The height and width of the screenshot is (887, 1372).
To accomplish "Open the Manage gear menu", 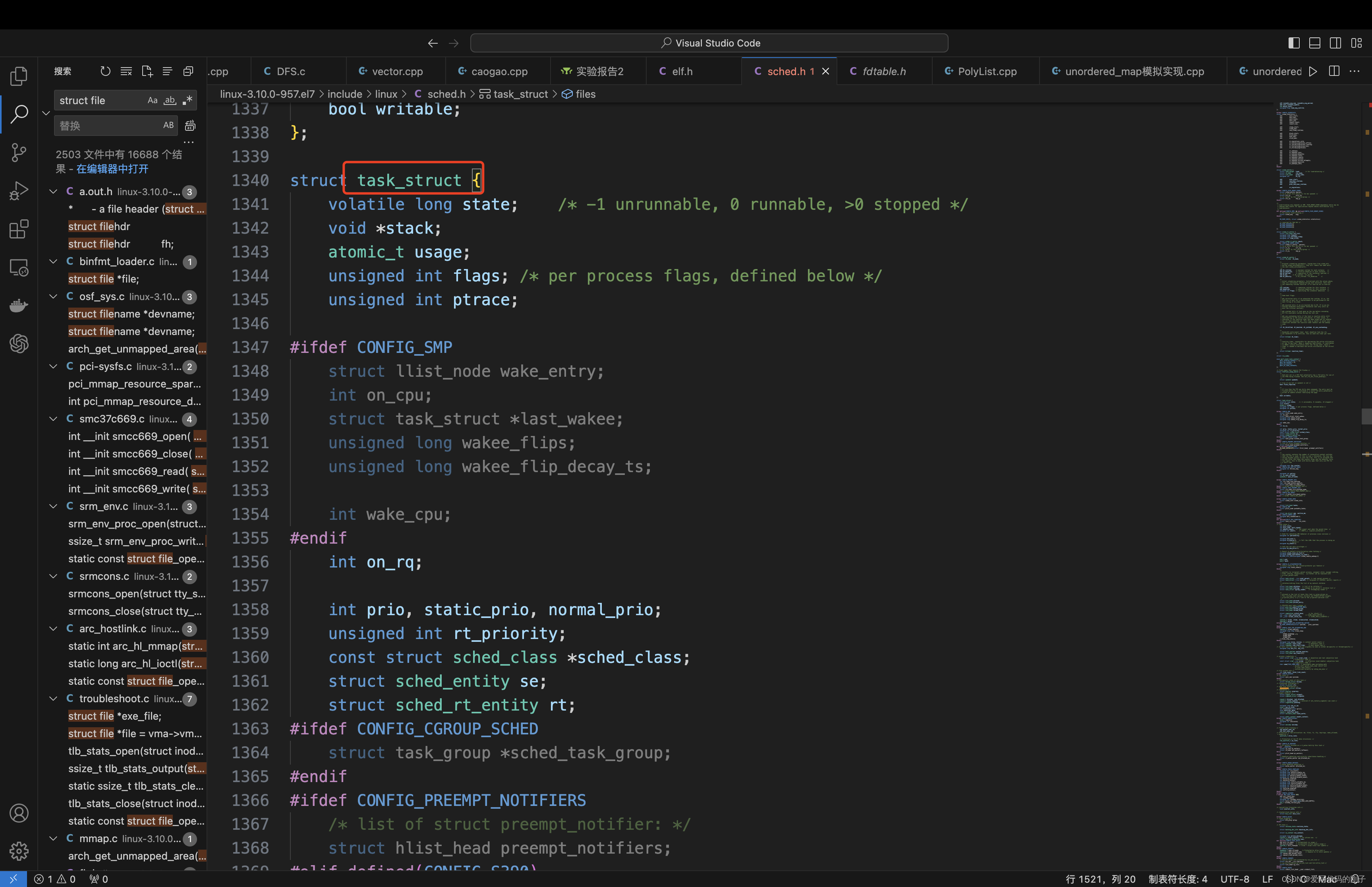I will [19, 851].
